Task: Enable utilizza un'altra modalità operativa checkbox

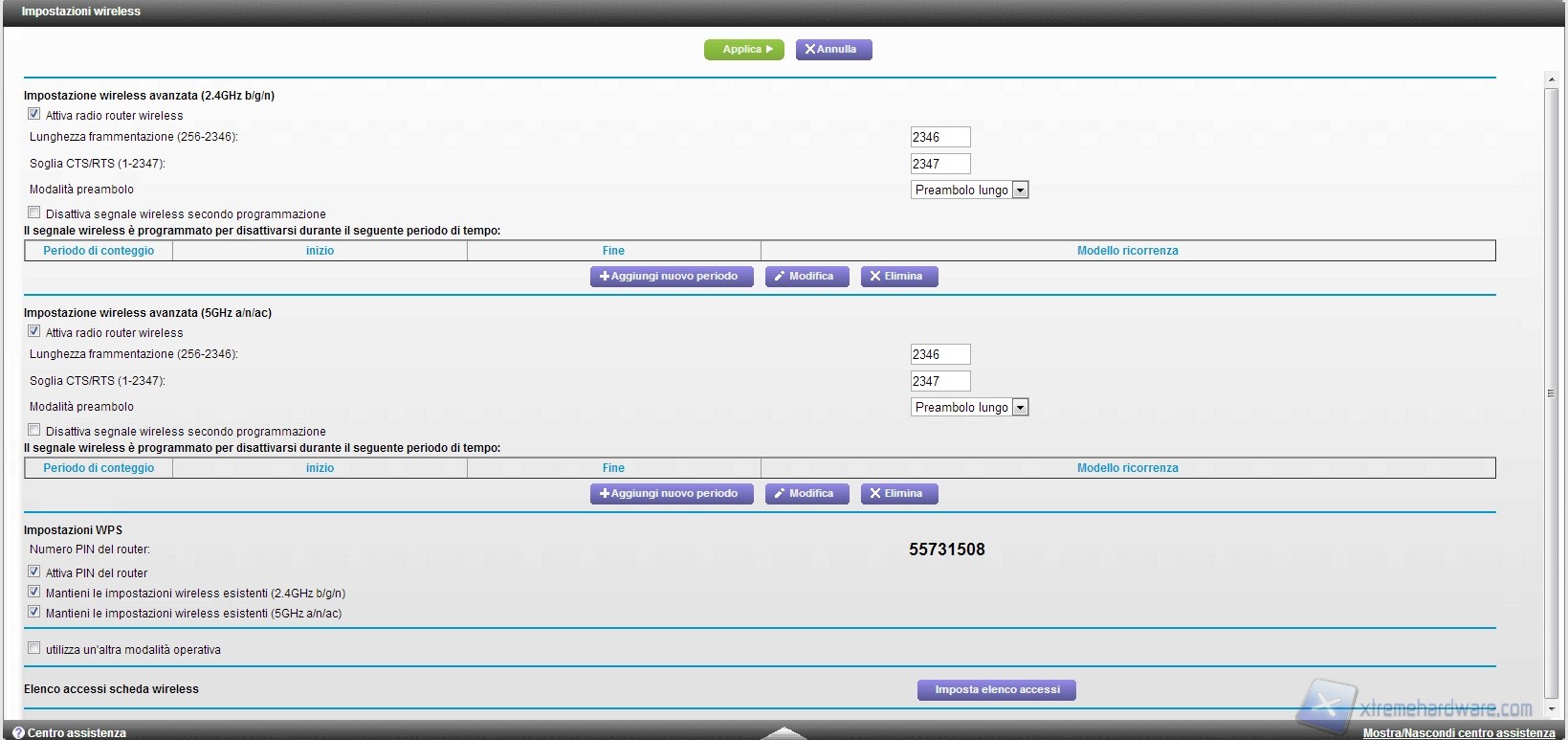Action: point(34,648)
